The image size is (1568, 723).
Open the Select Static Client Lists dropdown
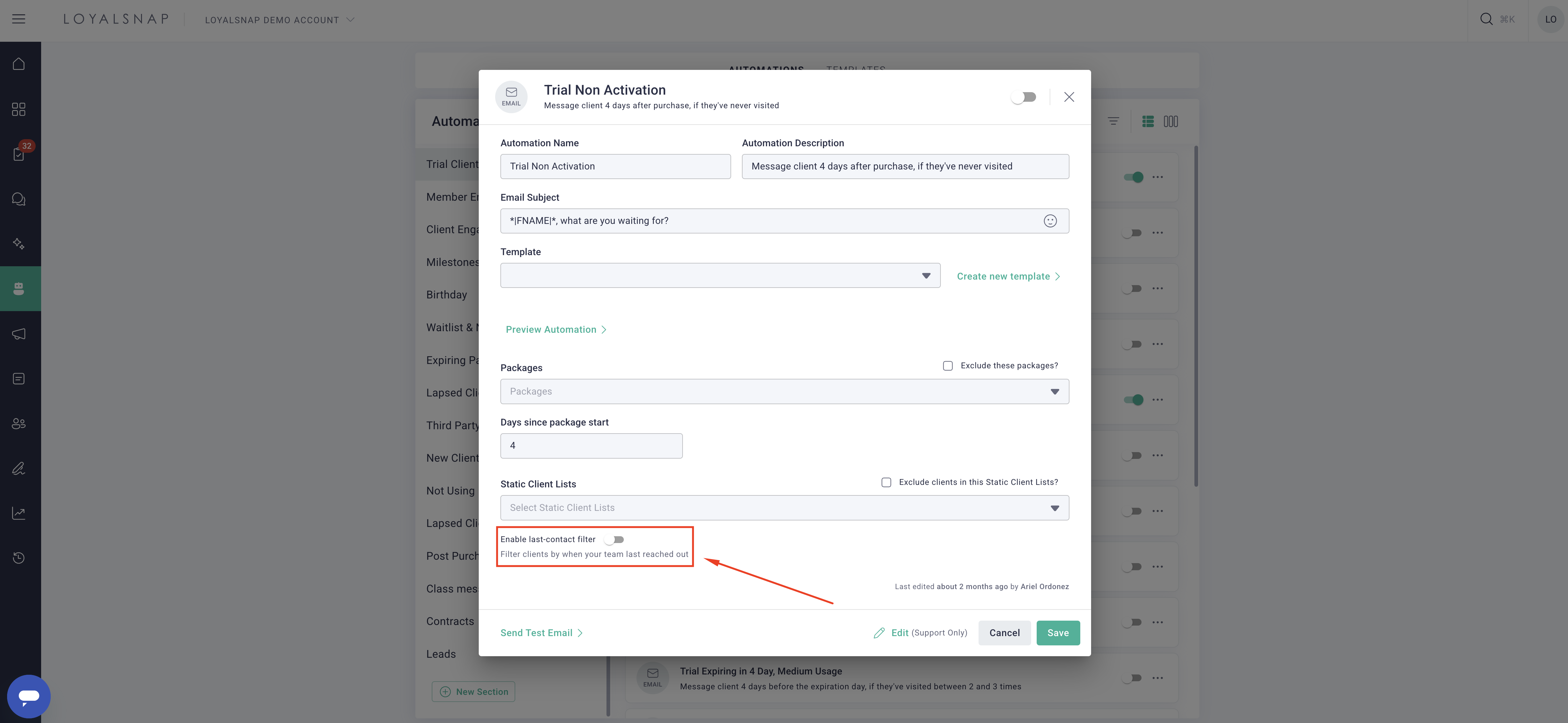(x=785, y=507)
